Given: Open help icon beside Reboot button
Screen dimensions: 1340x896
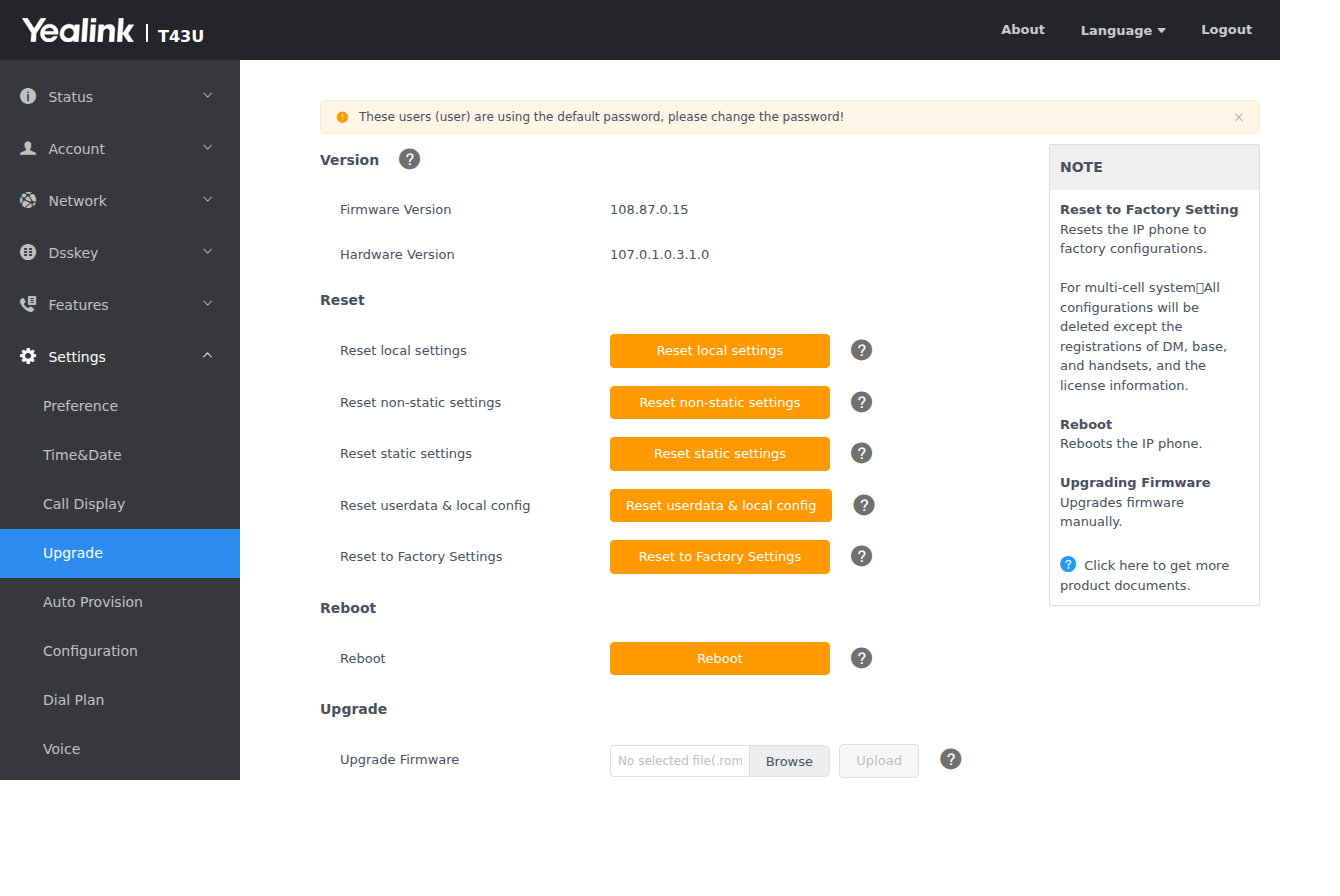Looking at the screenshot, I should [861, 658].
